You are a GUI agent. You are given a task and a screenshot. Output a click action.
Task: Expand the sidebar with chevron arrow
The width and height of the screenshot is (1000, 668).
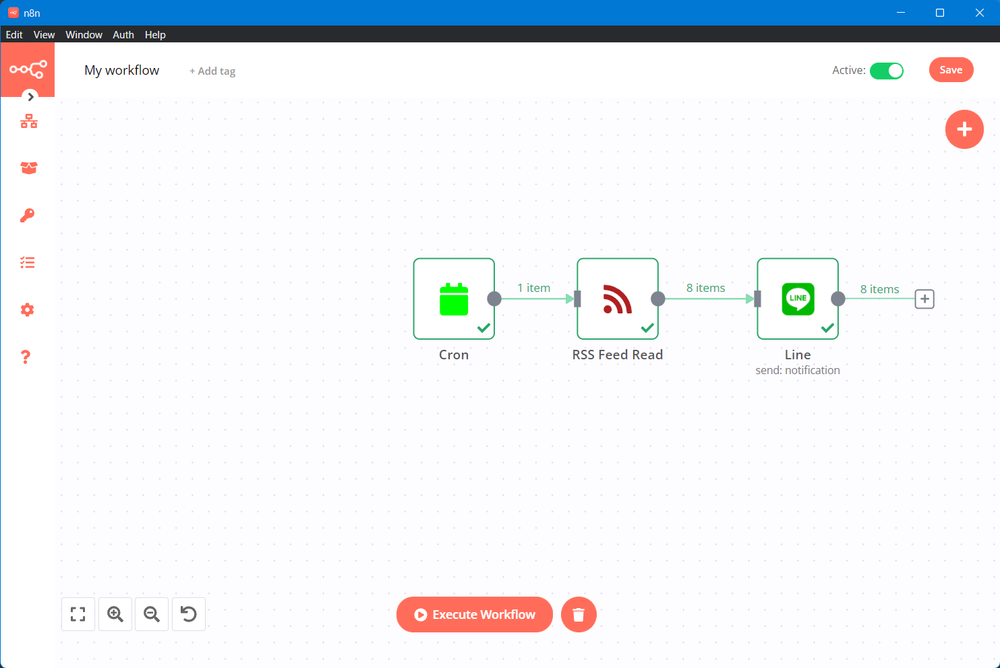pyautogui.click(x=31, y=97)
